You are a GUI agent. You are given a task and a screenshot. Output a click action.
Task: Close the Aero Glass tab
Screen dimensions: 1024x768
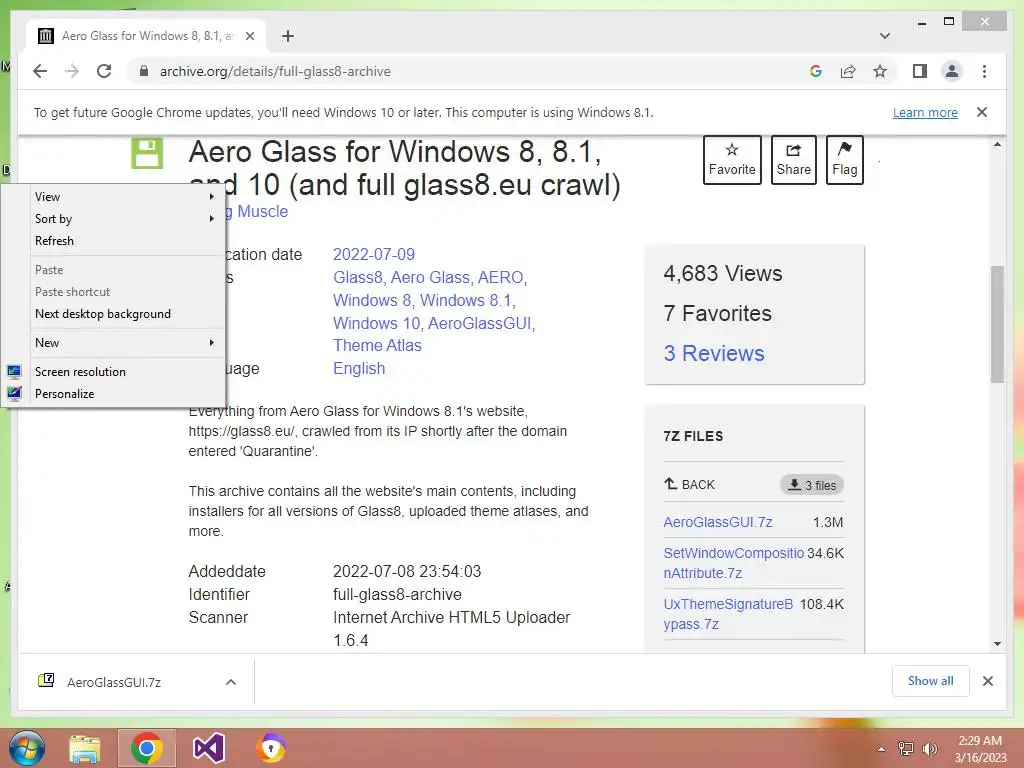(x=249, y=36)
